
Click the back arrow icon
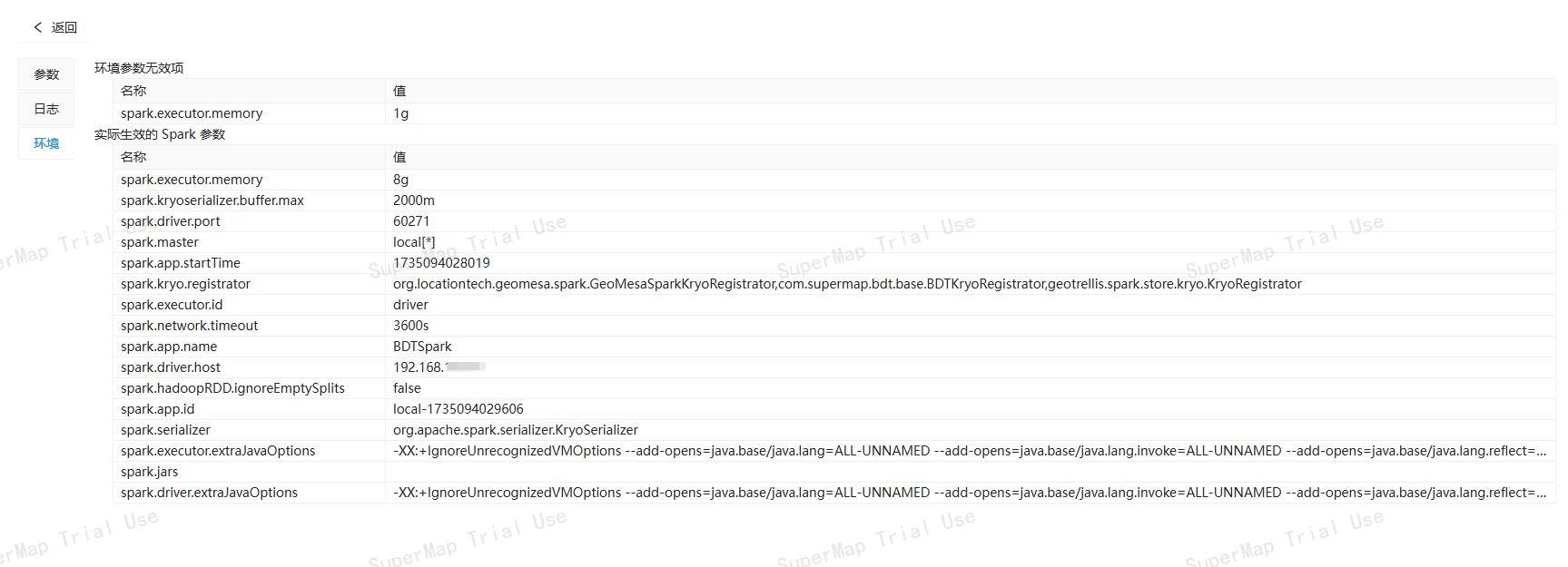coord(38,27)
